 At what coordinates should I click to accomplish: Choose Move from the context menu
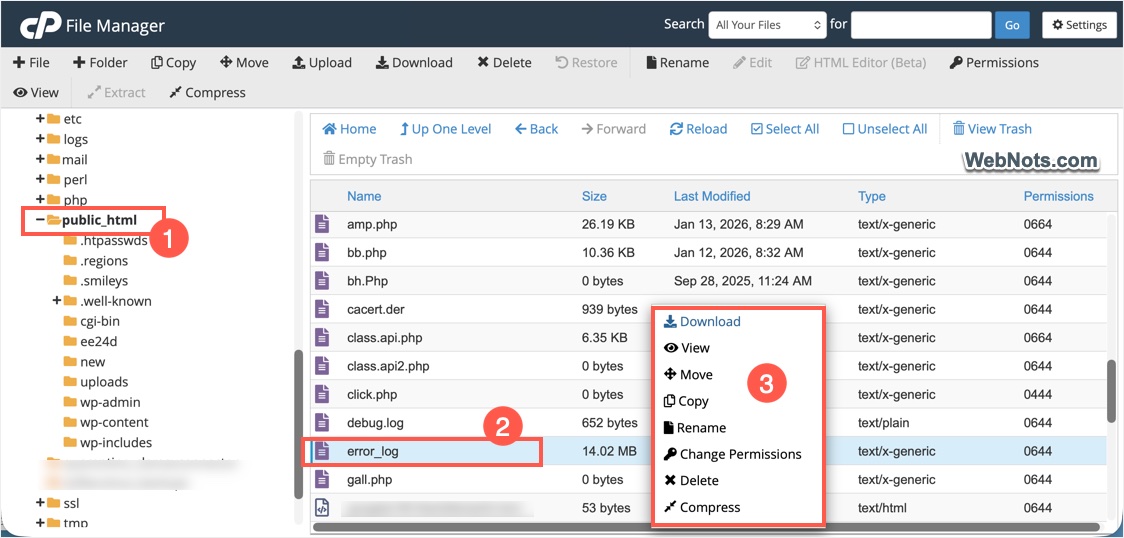[688, 375]
